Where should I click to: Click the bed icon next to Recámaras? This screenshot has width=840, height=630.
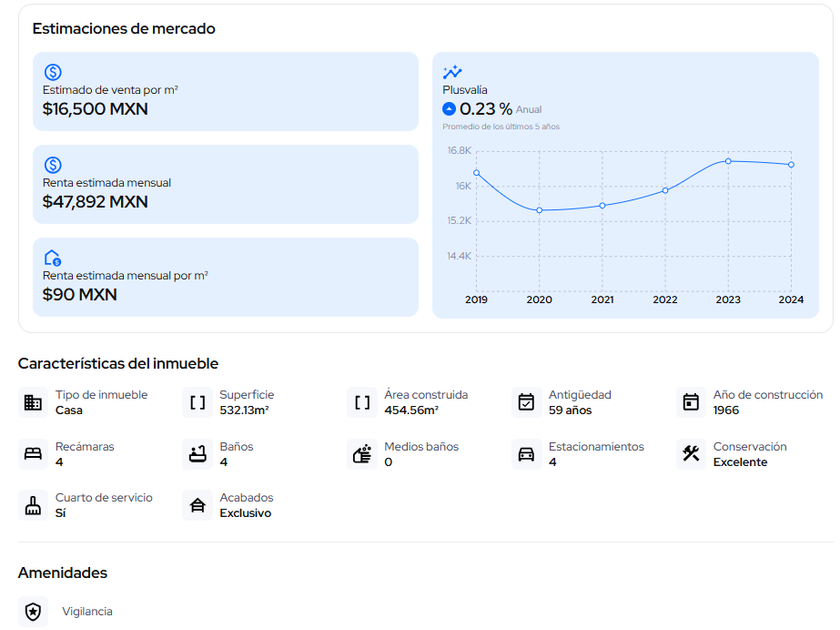click(x=33, y=454)
